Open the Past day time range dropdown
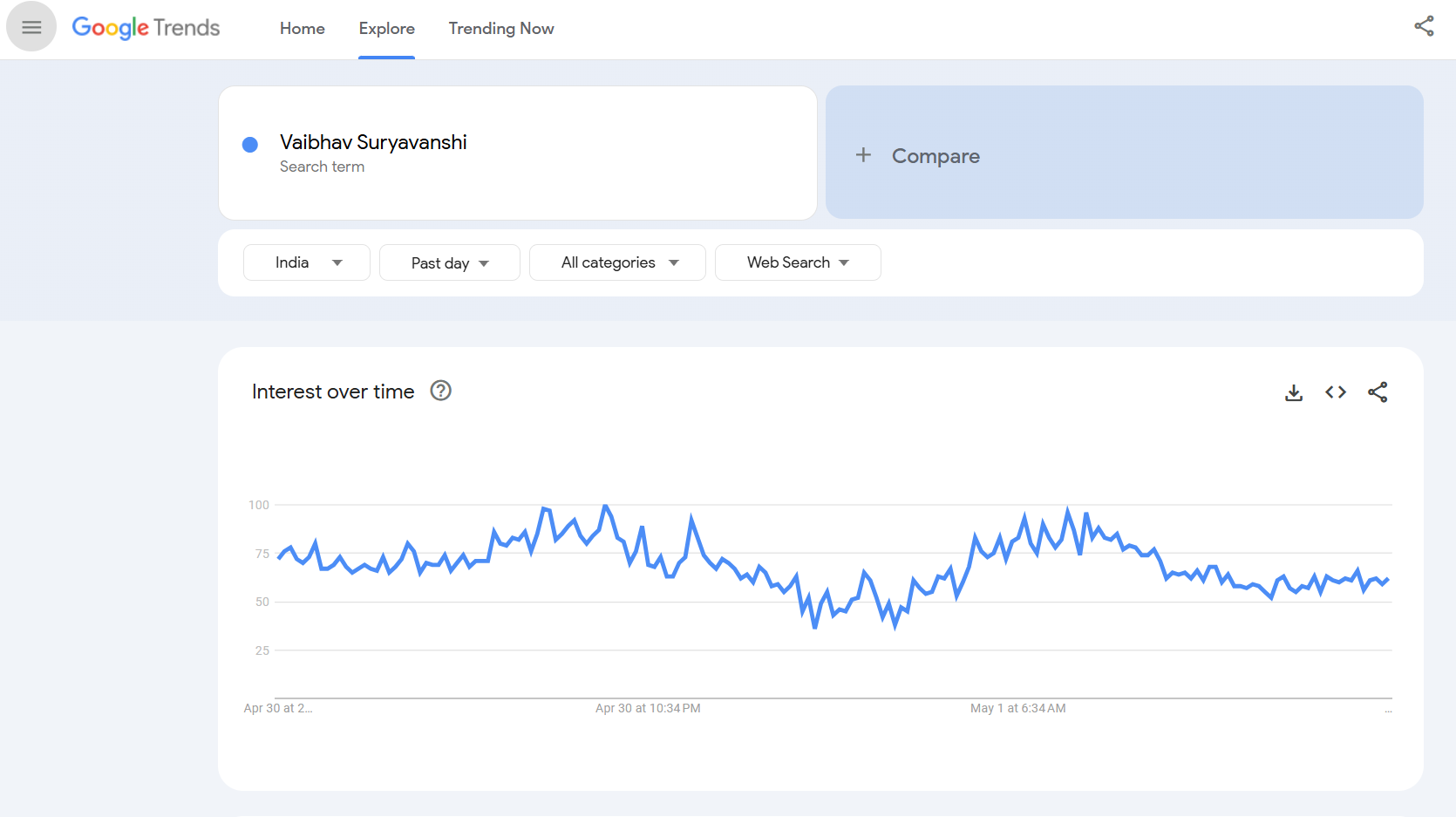Viewport: 1456px width, 817px height. point(450,262)
